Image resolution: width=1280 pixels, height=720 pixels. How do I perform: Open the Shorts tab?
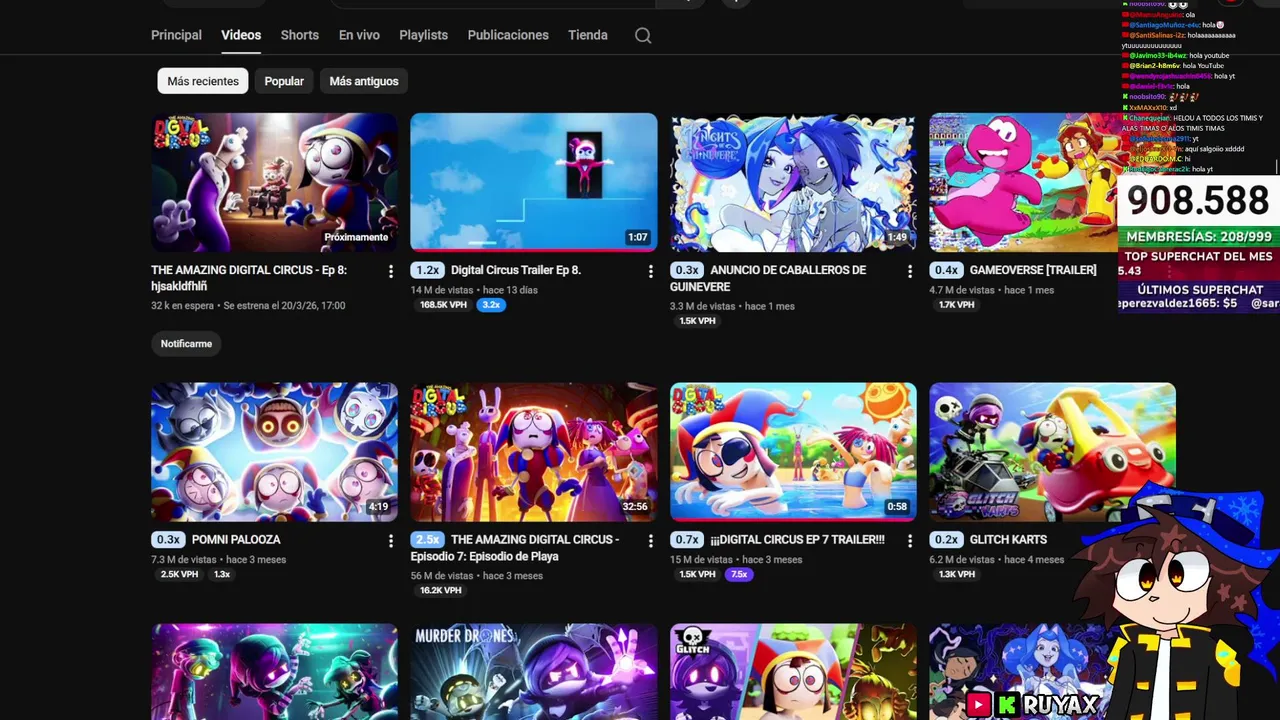300,35
